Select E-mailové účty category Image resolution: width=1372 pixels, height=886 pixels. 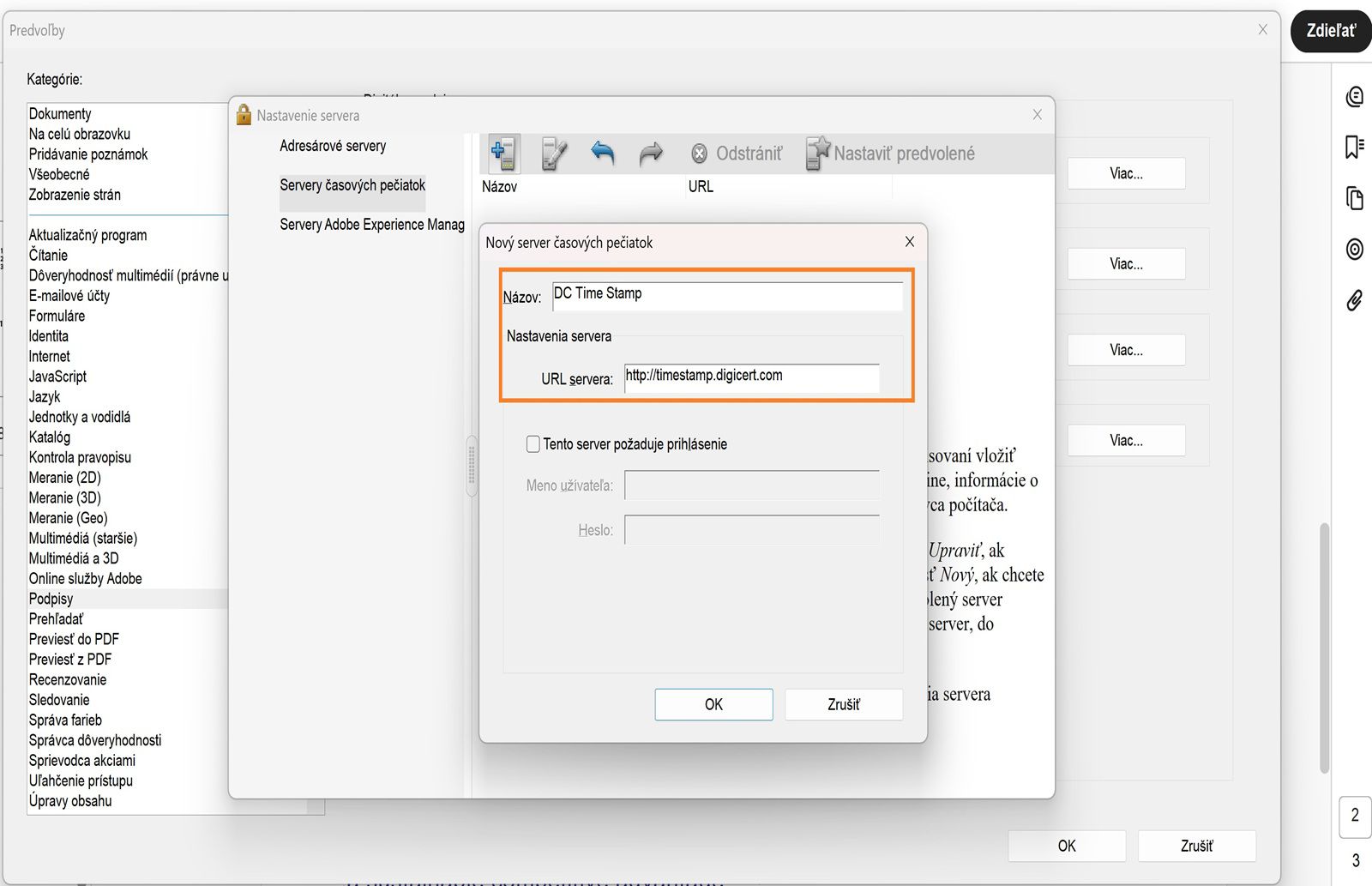pos(69,296)
